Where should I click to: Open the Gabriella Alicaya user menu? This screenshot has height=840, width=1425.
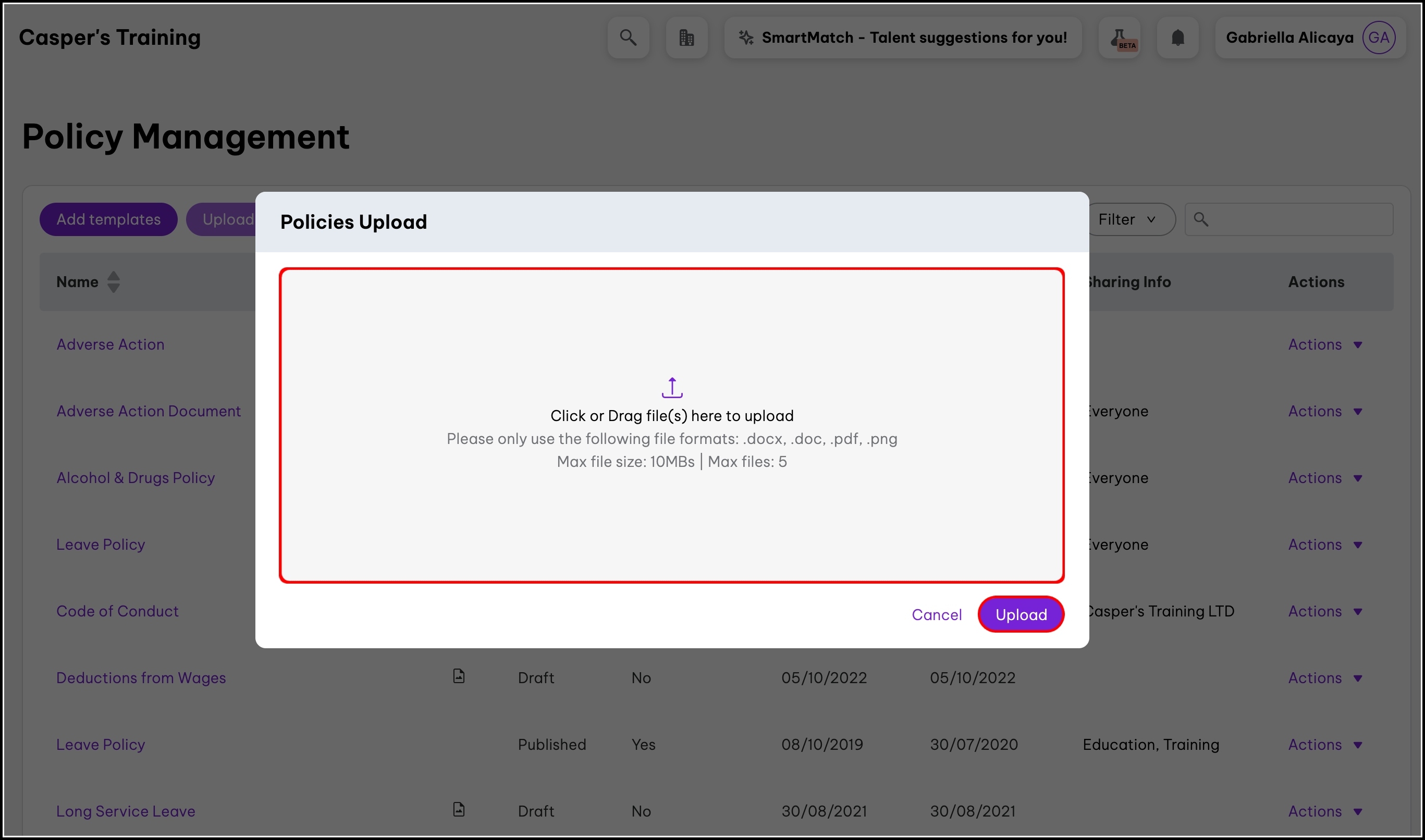point(1289,38)
